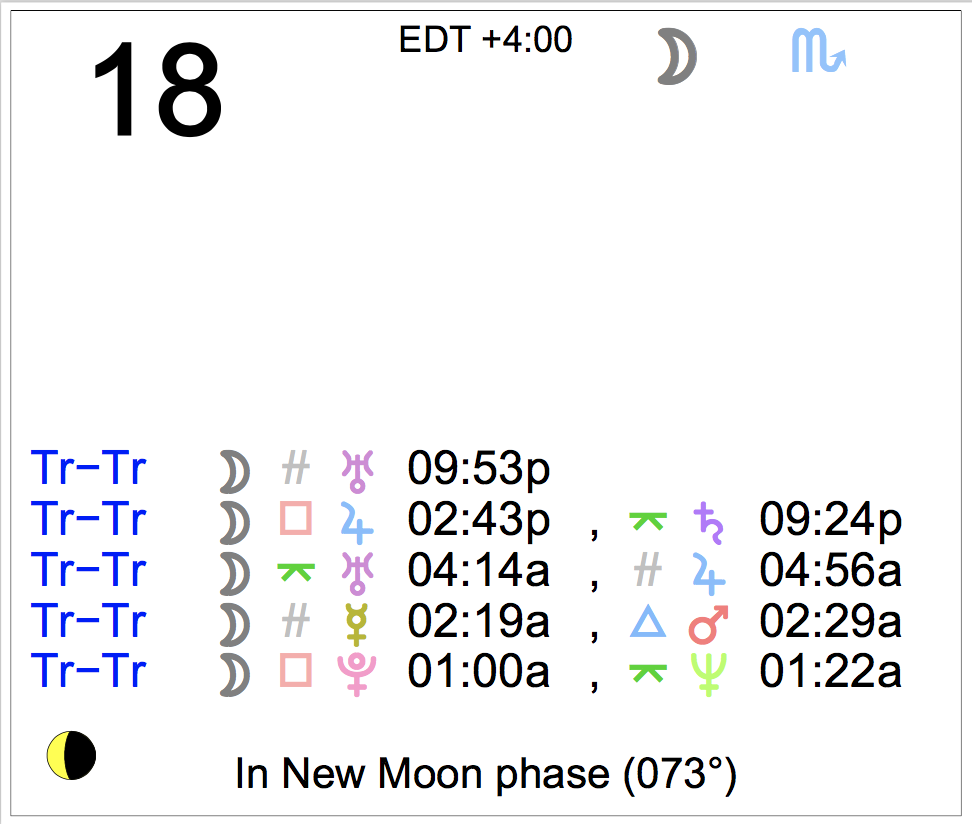Open the first Tr–Tr link at 09:53p
Screen dimensions: 972x824
[x=89, y=468]
